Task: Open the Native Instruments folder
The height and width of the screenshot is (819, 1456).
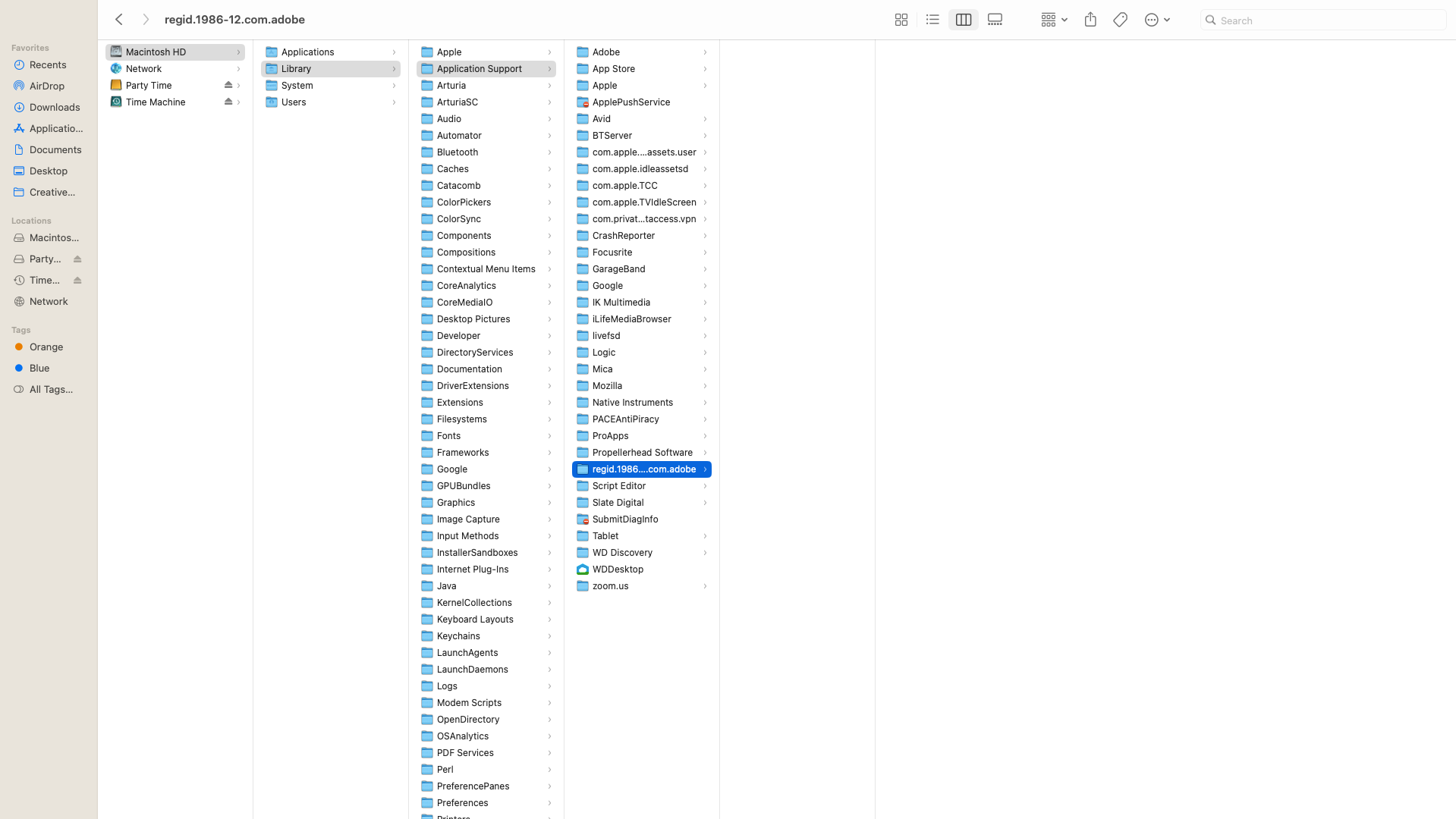Action: click(642, 403)
